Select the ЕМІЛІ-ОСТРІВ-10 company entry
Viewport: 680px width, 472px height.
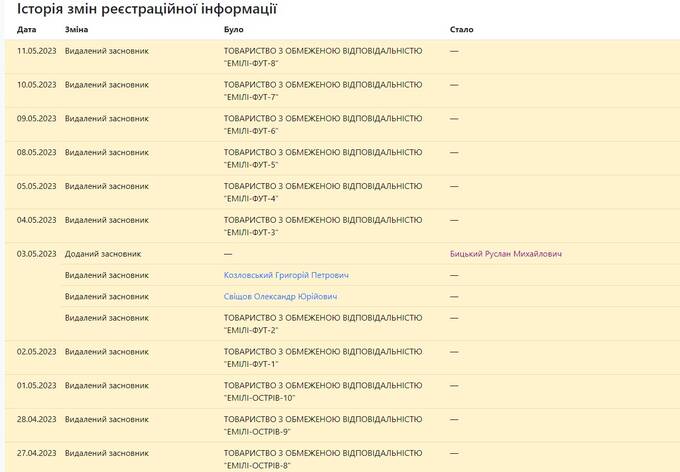click(323, 391)
